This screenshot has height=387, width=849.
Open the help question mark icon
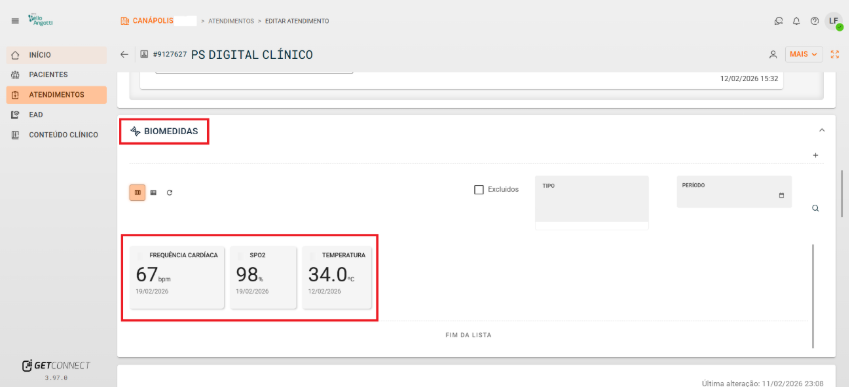pos(814,21)
